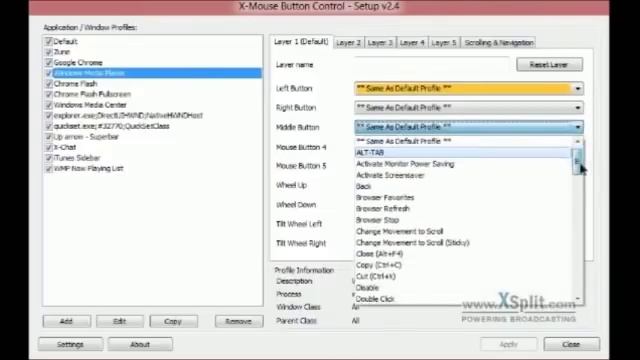Image resolution: width=640 pixels, height=360 pixels.
Task: Select Close (Alt+F4) option
Action: [x=463, y=254]
